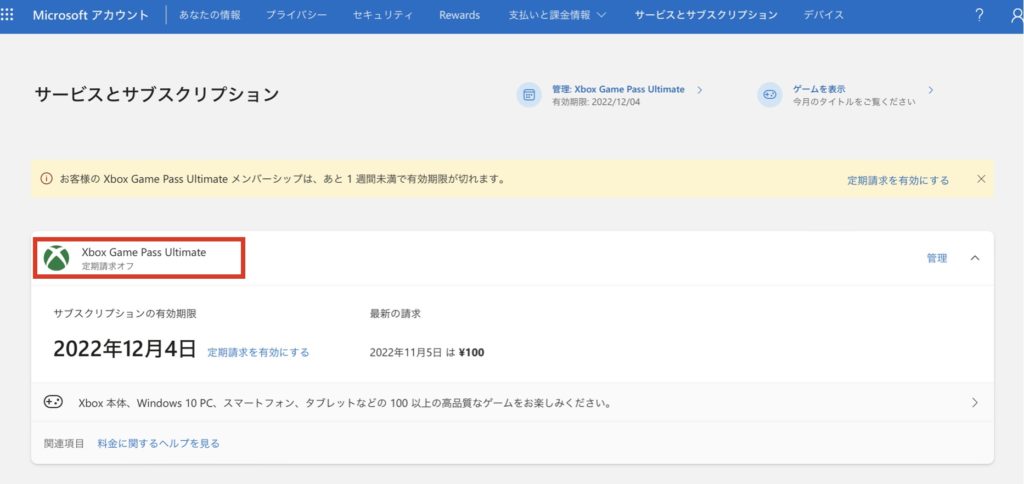
Task: Dismiss the yellow expiration warning banner
Action: 981,179
